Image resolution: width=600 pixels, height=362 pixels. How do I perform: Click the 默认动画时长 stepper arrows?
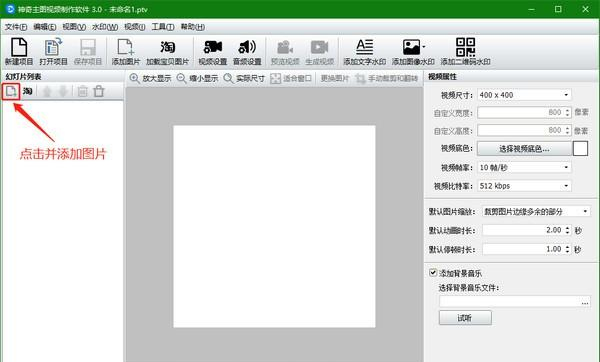(567, 230)
